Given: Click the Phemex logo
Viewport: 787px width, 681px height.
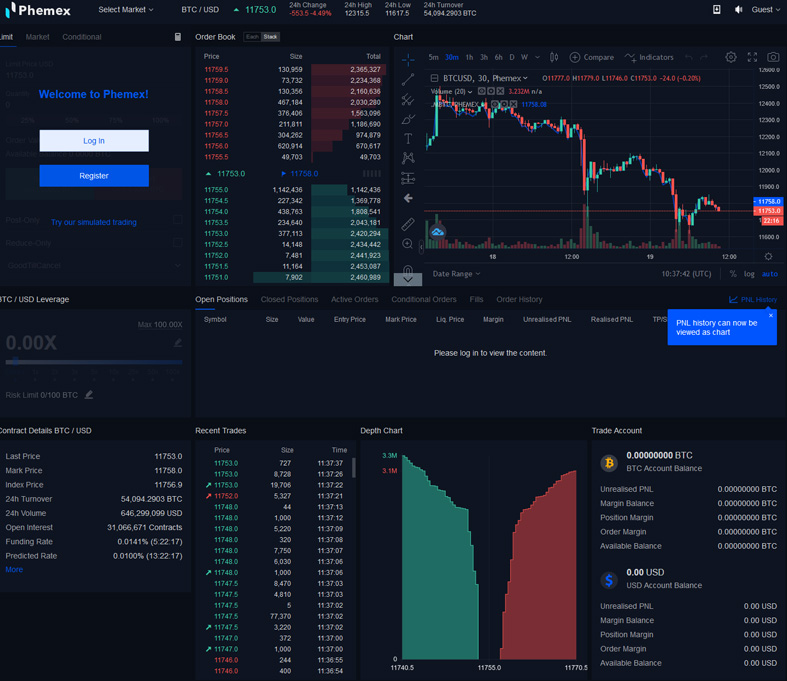Looking at the screenshot, I should (x=38, y=10).
